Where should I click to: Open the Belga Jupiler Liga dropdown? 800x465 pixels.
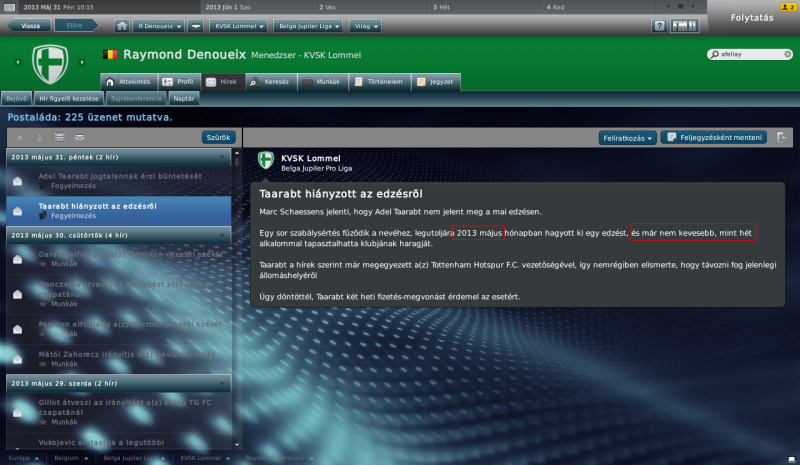click(309, 26)
